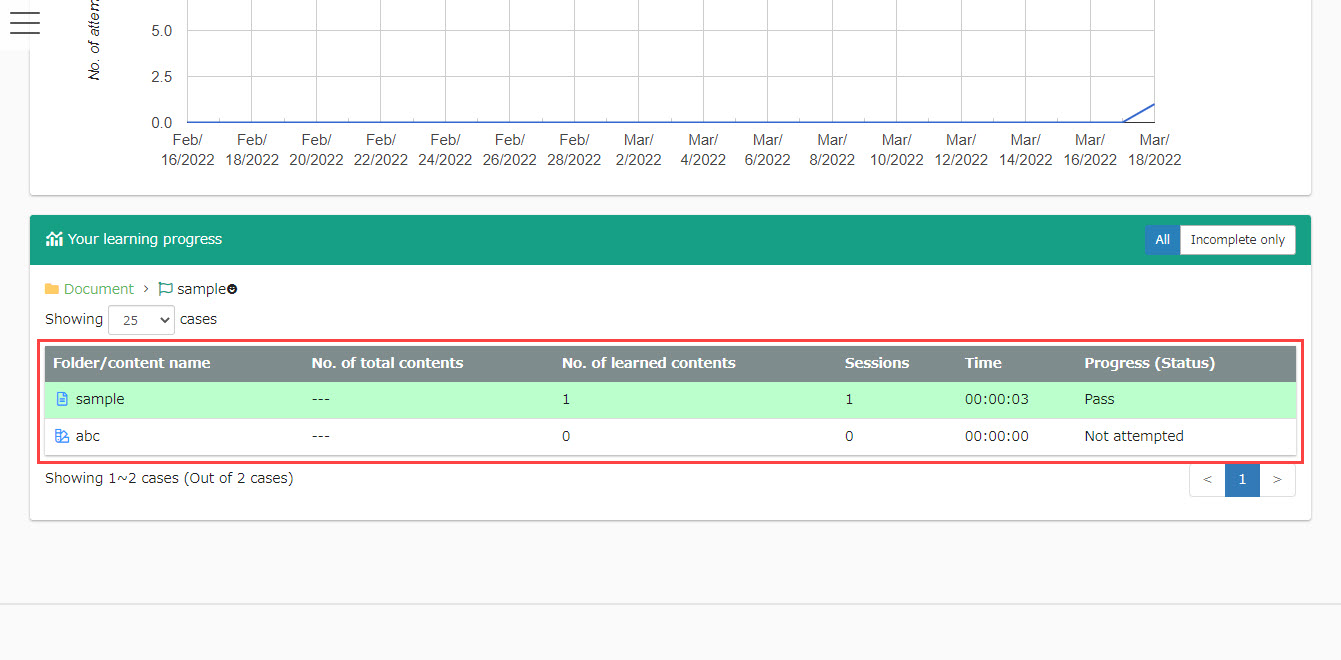Click the yellow folder icon beside Document

pos(52,289)
